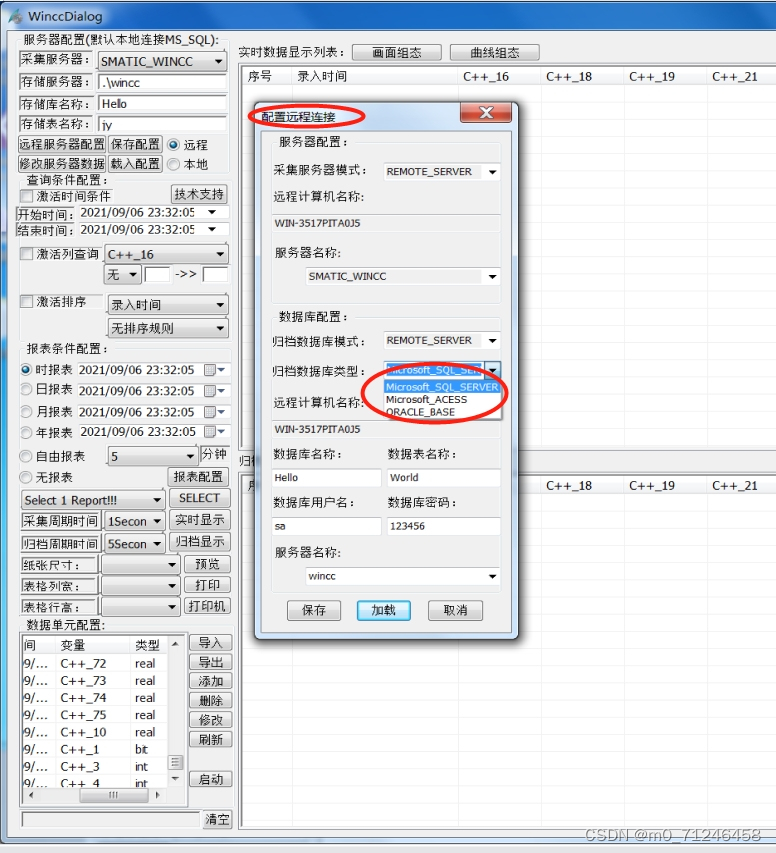Select the 自由报表 radio button
The width and height of the screenshot is (776, 853).
(26, 456)
